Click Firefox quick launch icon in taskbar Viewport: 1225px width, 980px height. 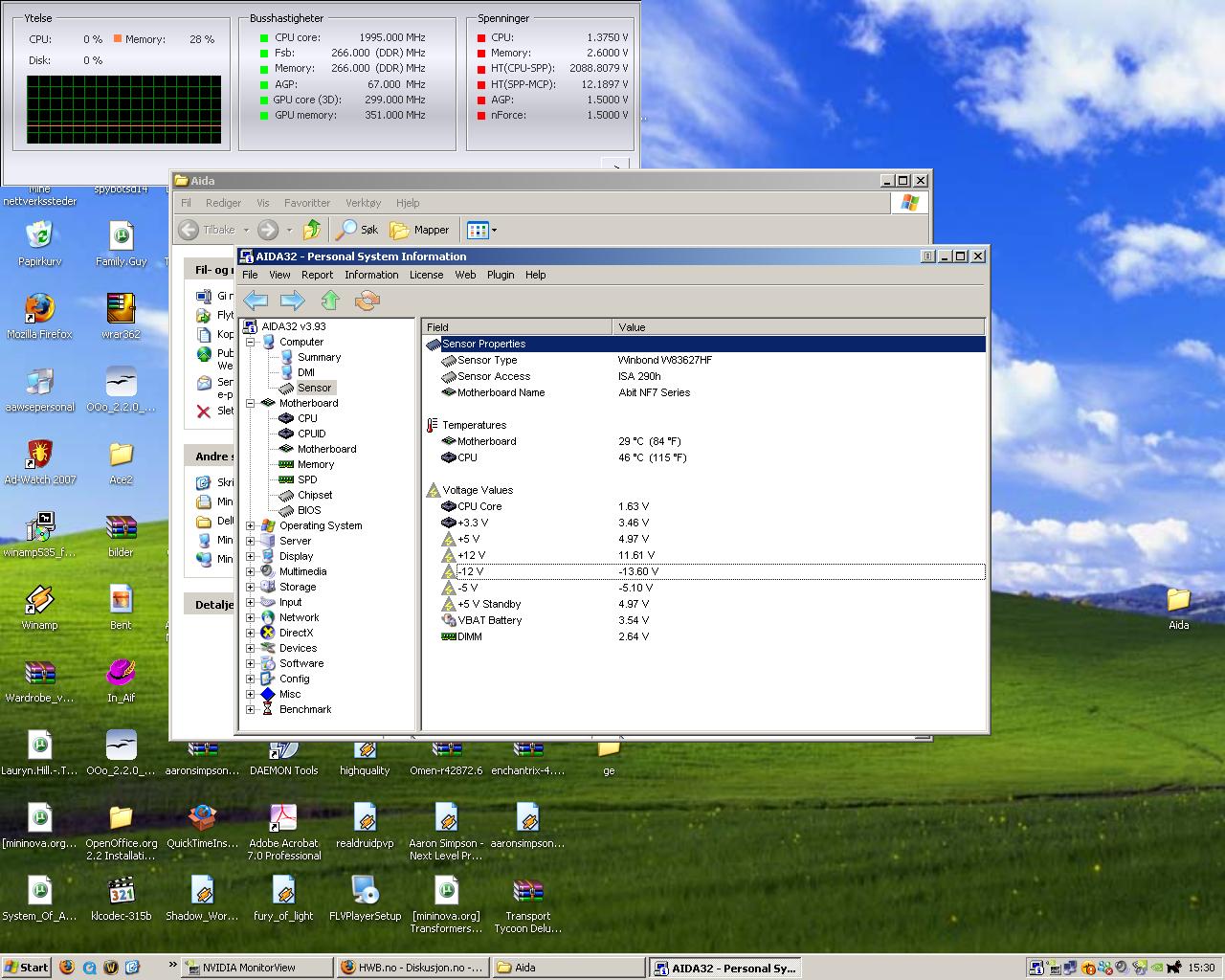point(67,967)
